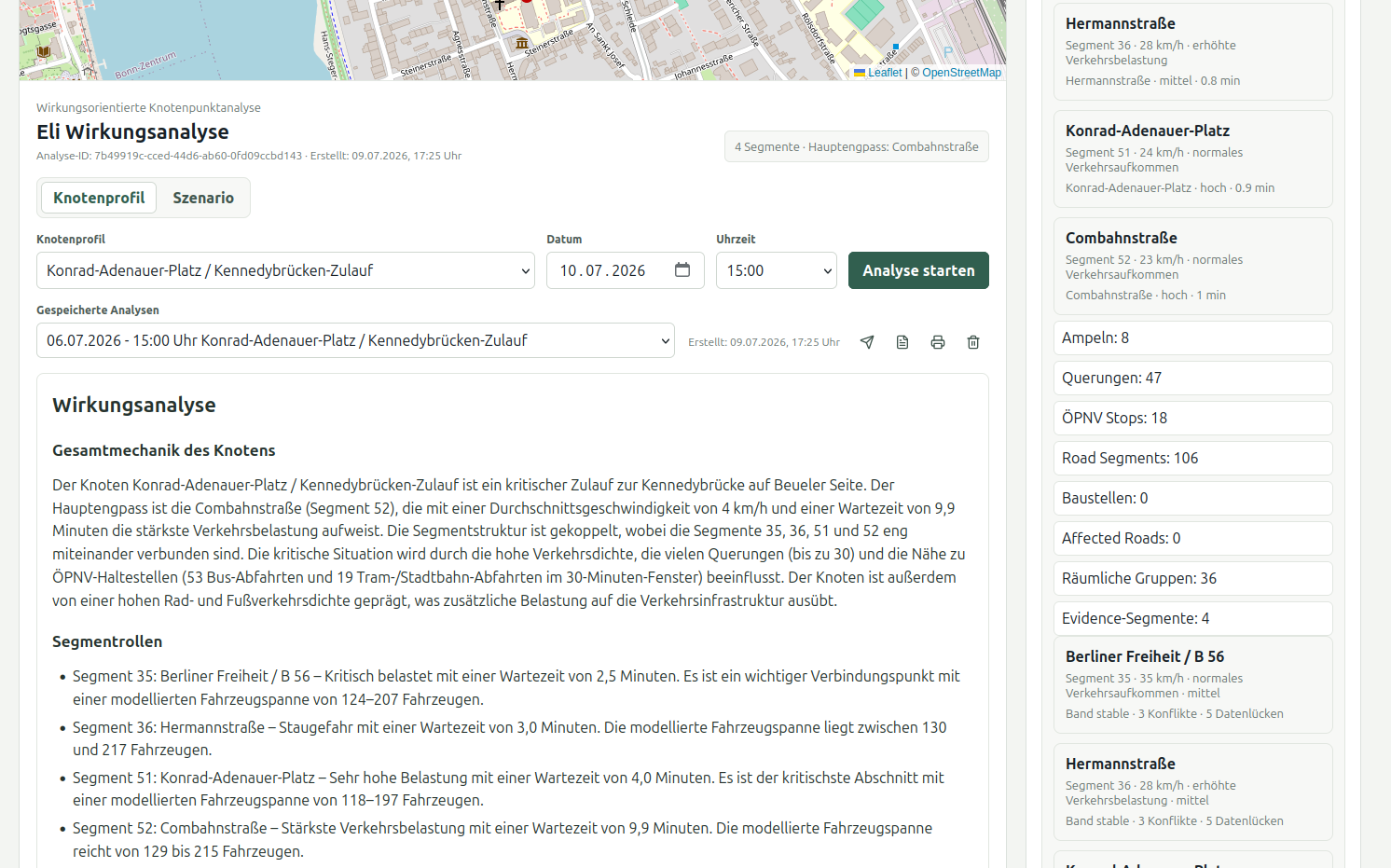This screenshot has width=1391, height=868.
Task: Open saved analysis document icon
Action: point(902,342)
